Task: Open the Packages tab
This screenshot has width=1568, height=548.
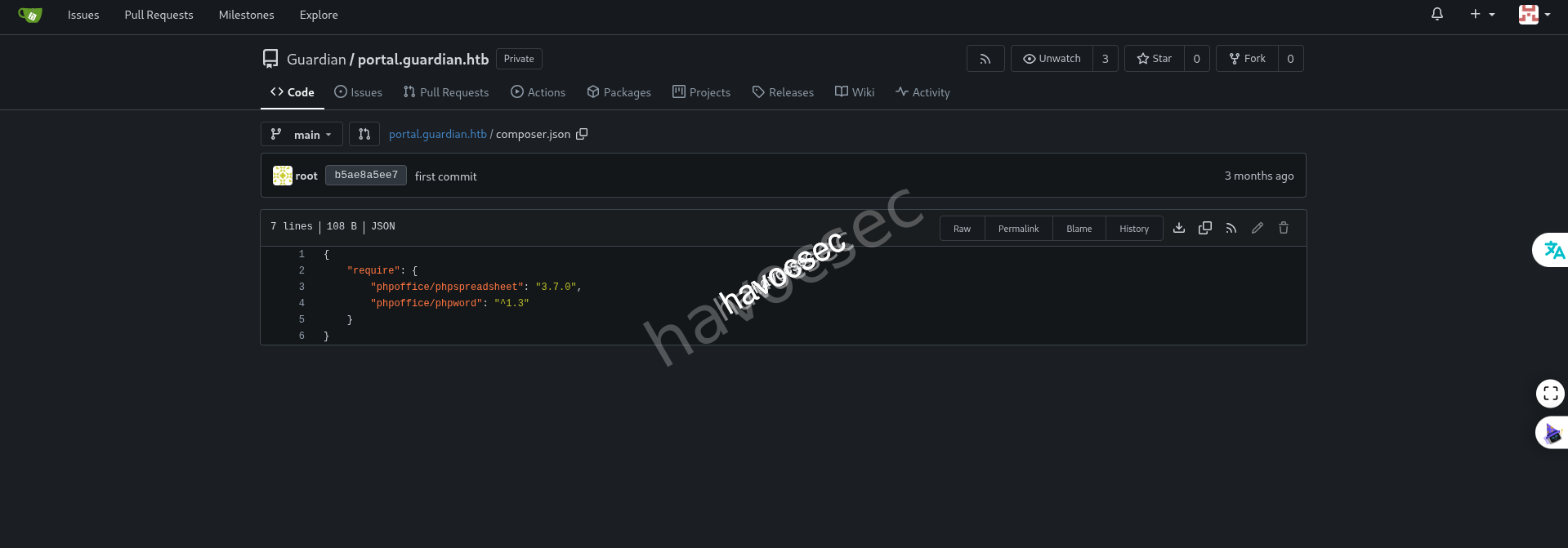Action: pyautogui.click(x=619, y=92)
